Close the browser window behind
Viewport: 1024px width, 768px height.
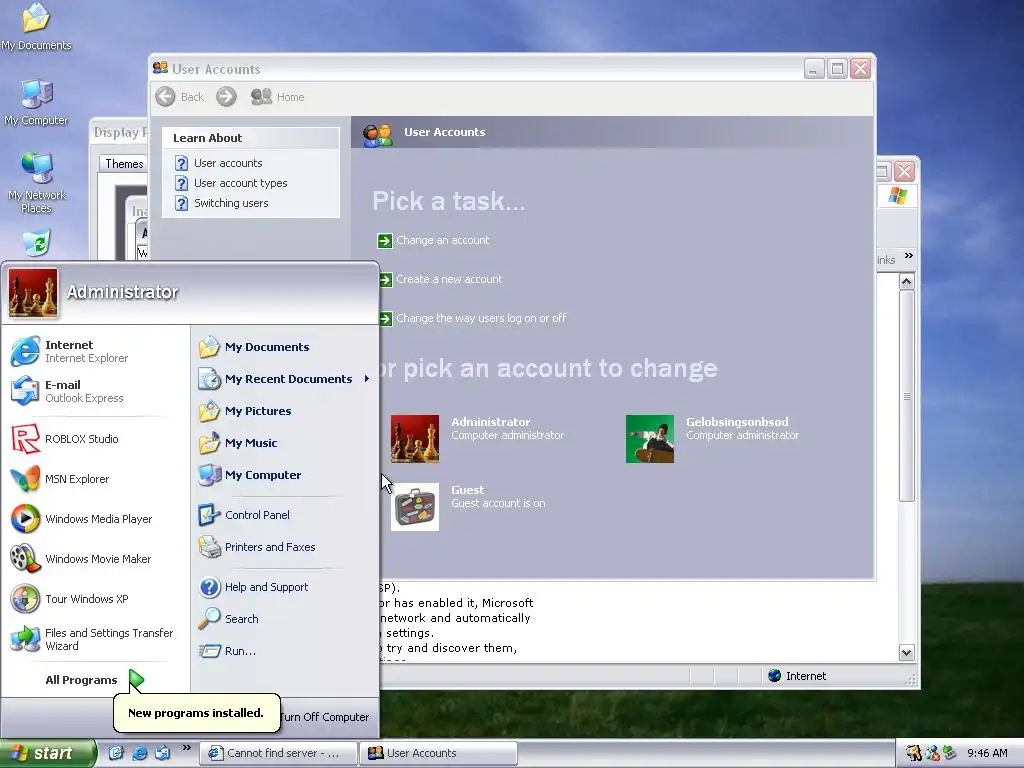[x=904, y=172]
